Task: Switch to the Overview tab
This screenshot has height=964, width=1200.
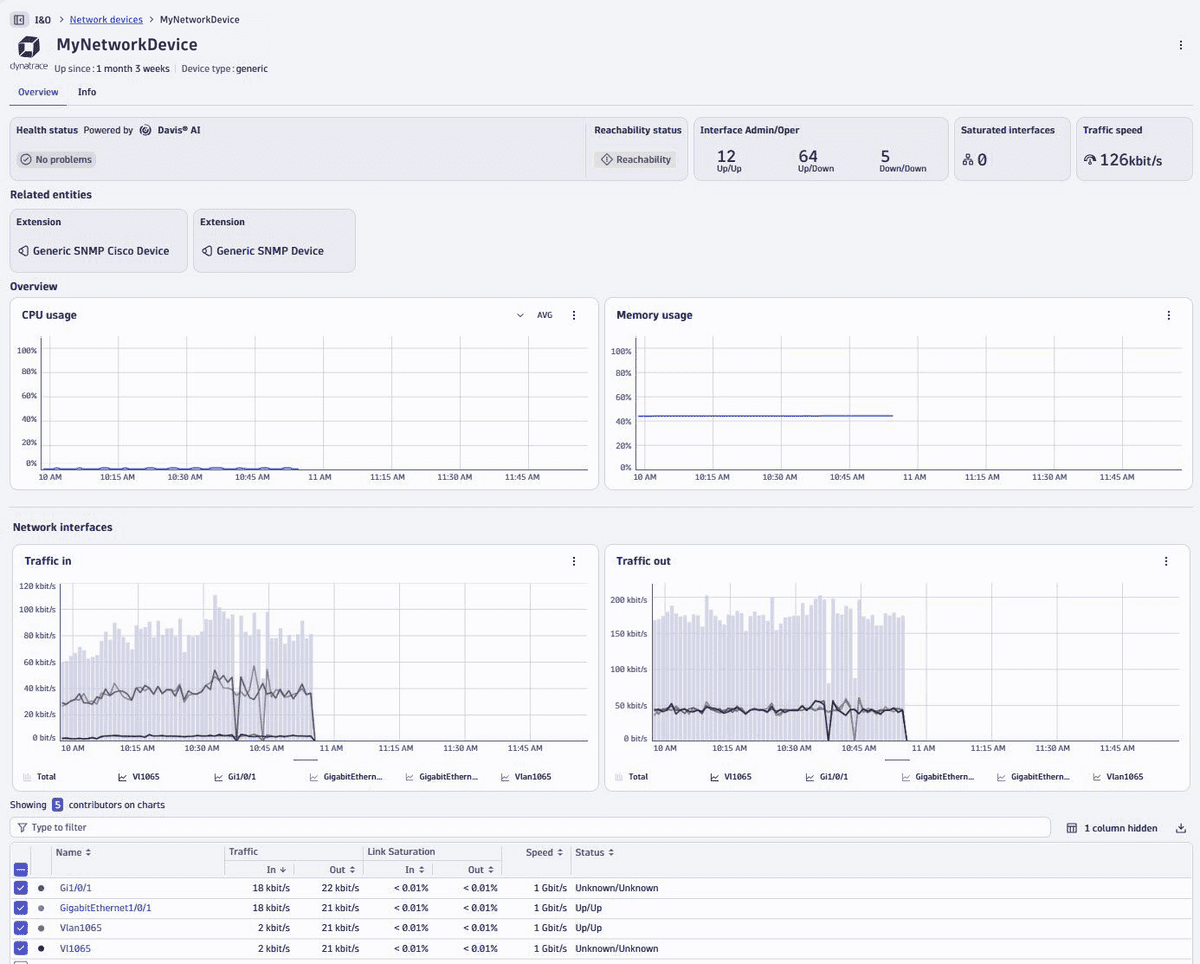Action: pyautogui.click(x=38, y=92)
